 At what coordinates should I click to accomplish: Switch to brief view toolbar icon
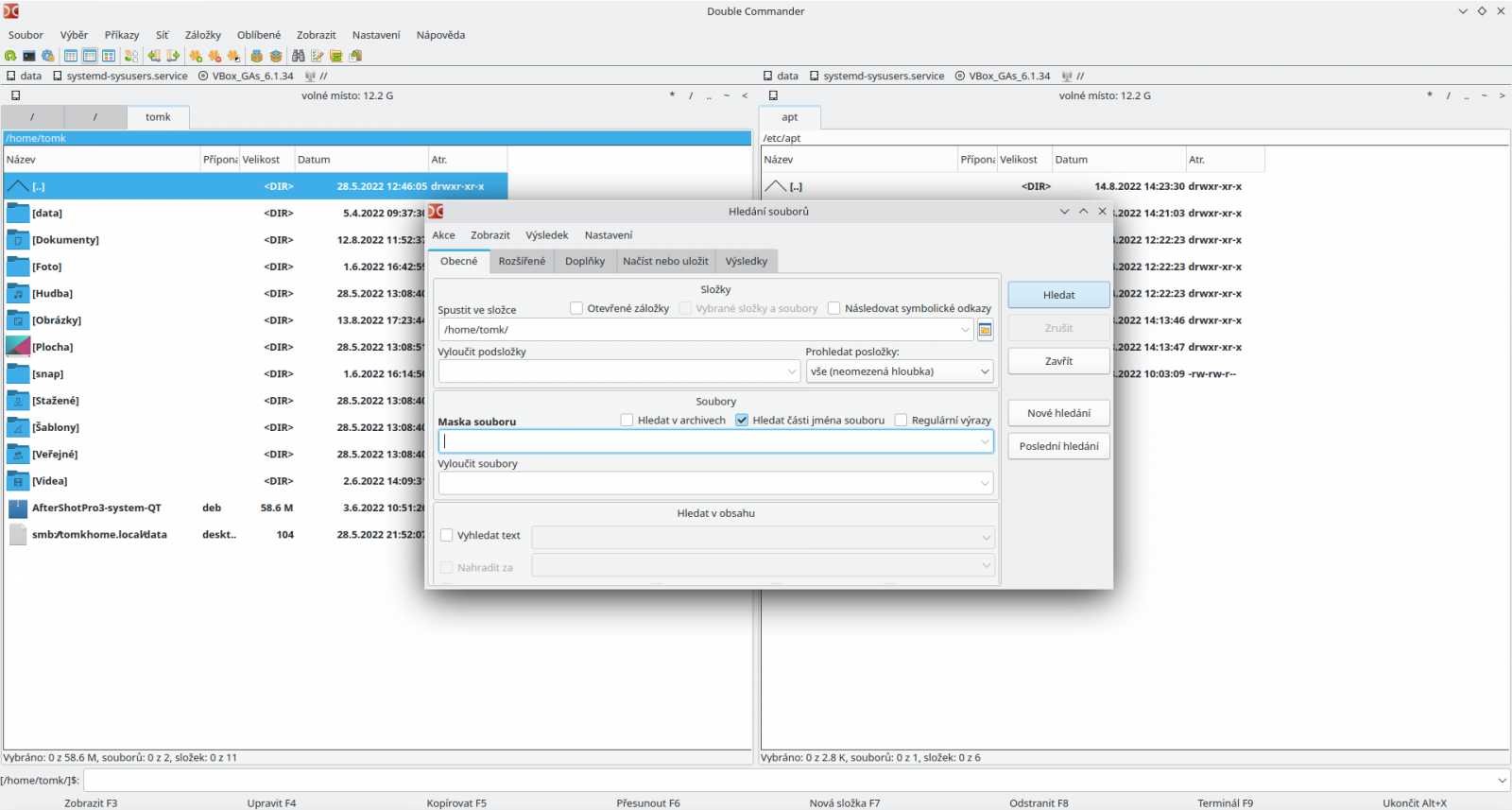(x=71, y=56)
